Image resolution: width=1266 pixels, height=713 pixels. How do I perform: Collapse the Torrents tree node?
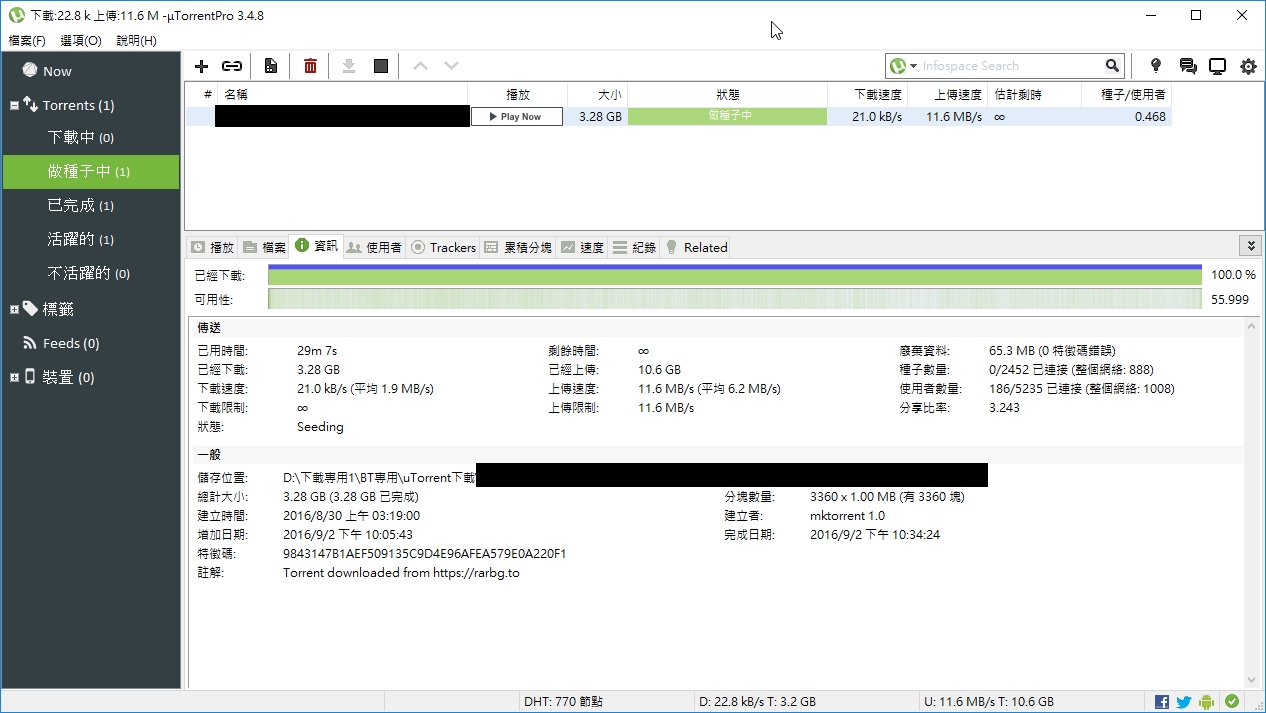coord(14,105)
